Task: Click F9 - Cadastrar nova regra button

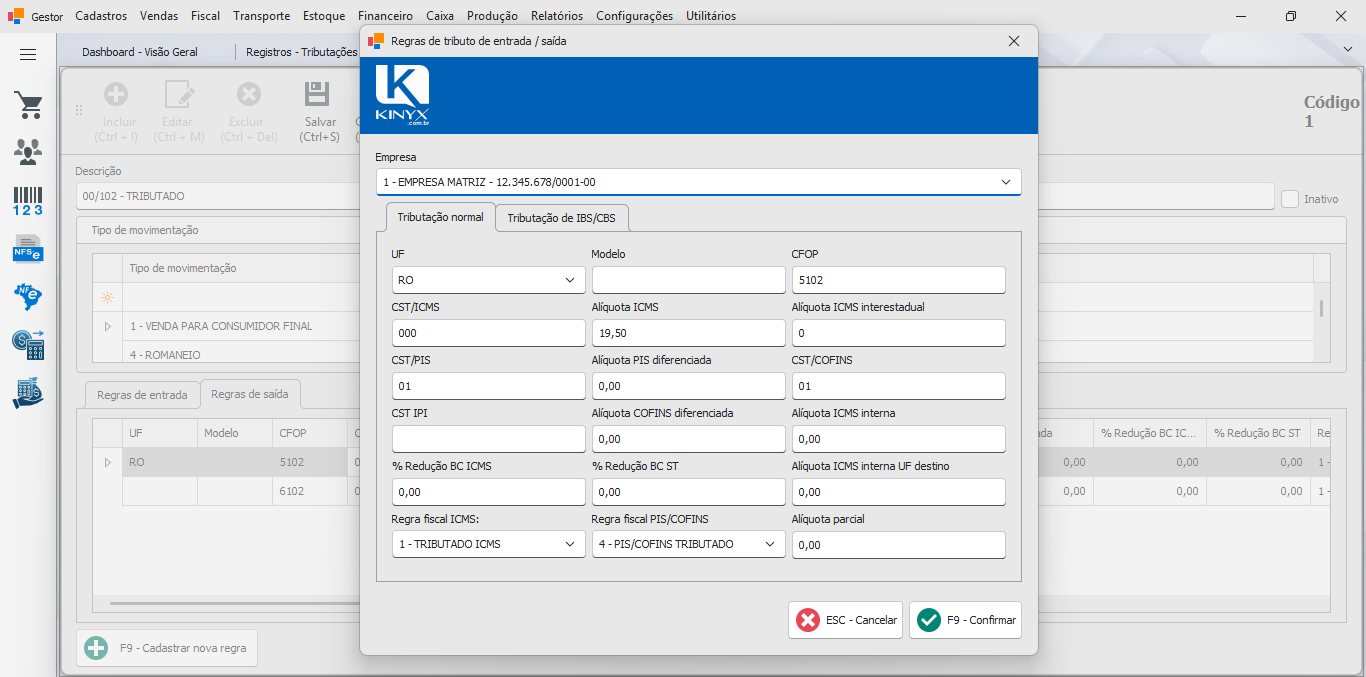Action: pos(168,648)
